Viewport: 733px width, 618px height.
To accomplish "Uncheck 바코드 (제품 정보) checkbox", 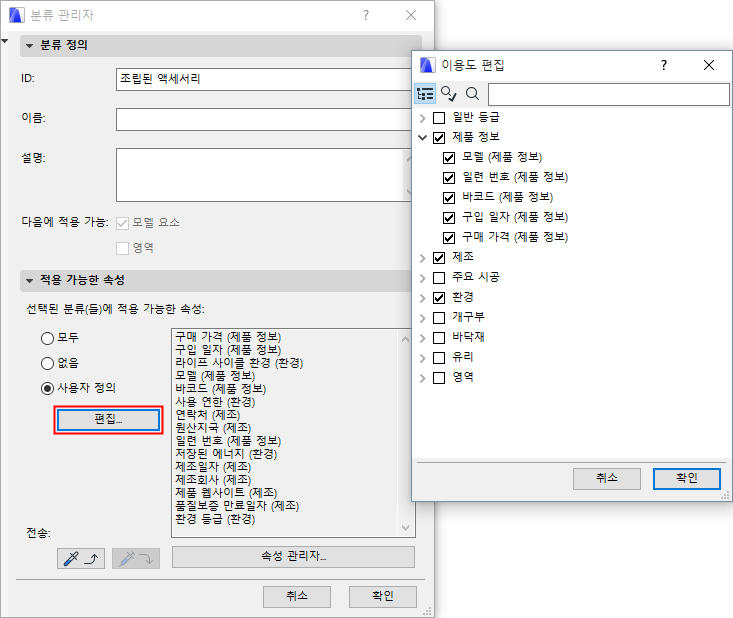I will pos(449,198).
